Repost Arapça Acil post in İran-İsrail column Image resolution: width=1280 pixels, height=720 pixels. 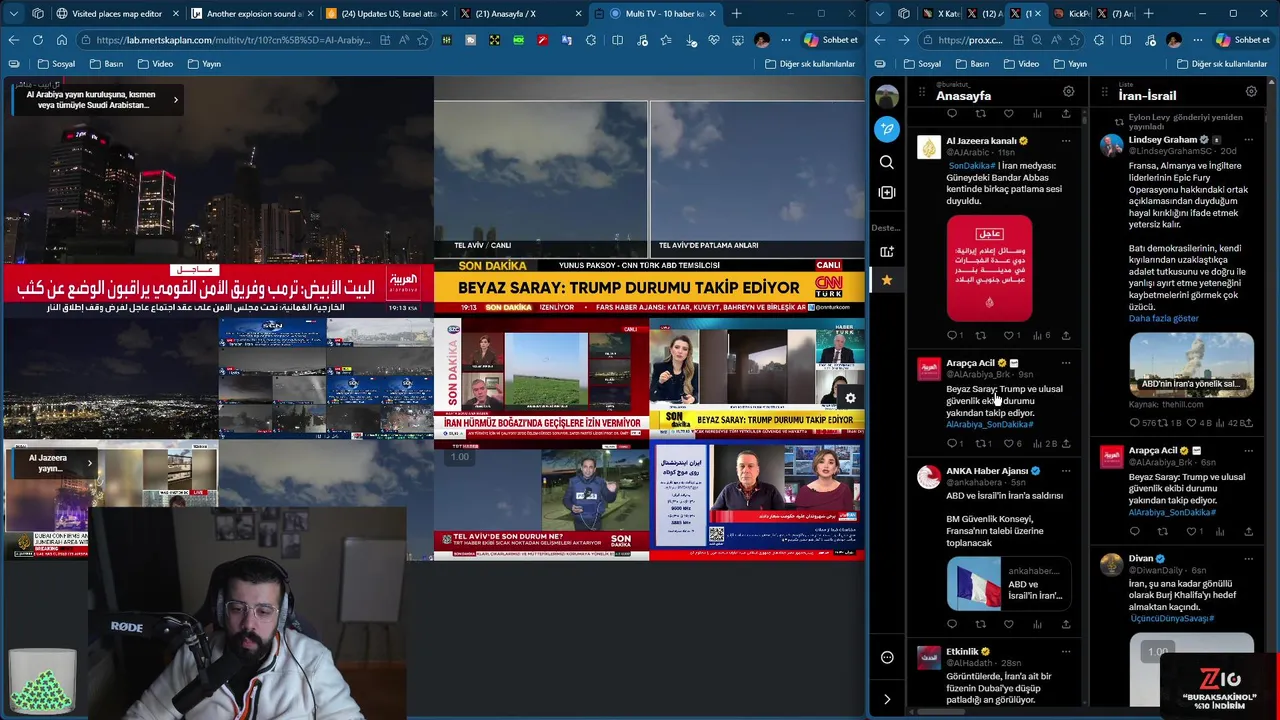(1163, 531)
